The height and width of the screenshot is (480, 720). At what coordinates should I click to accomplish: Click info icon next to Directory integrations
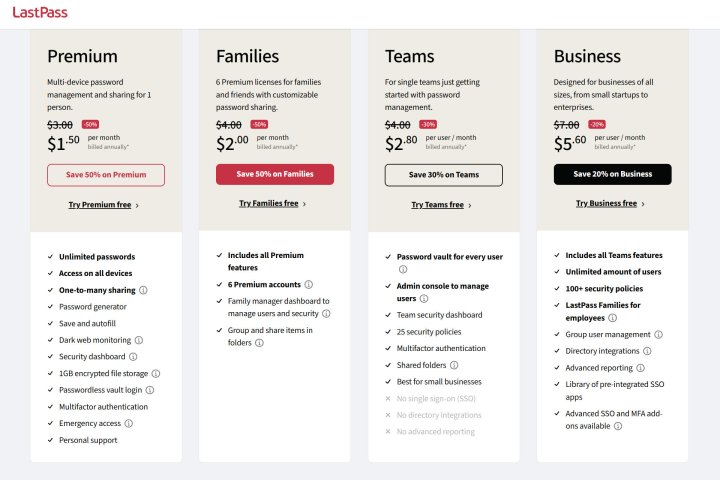click(x=647, y=351)
